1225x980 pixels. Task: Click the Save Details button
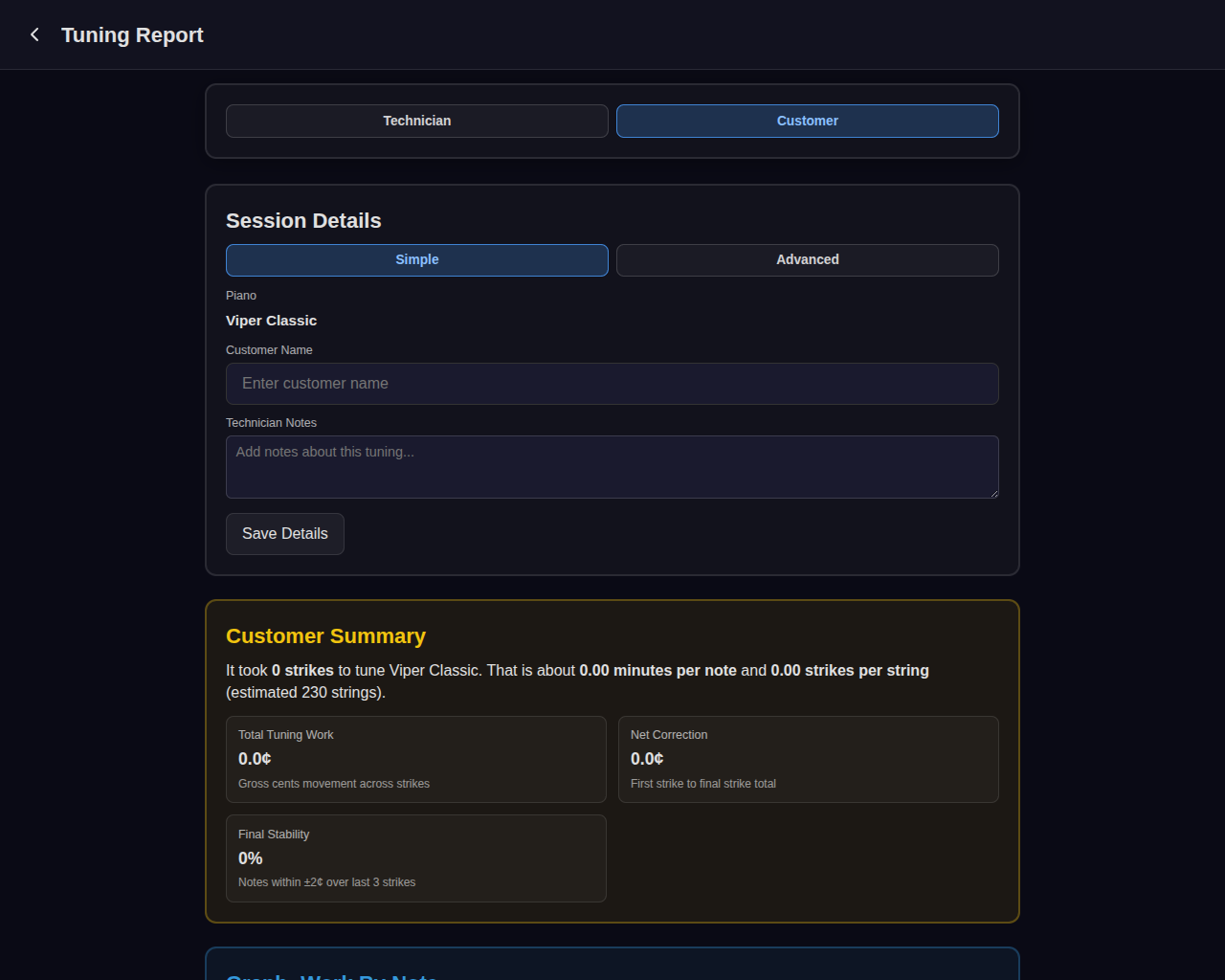tap(284, 533)
